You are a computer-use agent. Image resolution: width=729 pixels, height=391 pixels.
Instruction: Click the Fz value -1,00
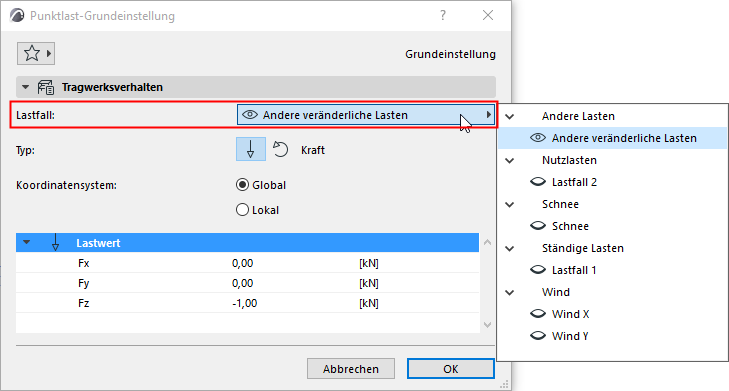click(x=245, y=303)
